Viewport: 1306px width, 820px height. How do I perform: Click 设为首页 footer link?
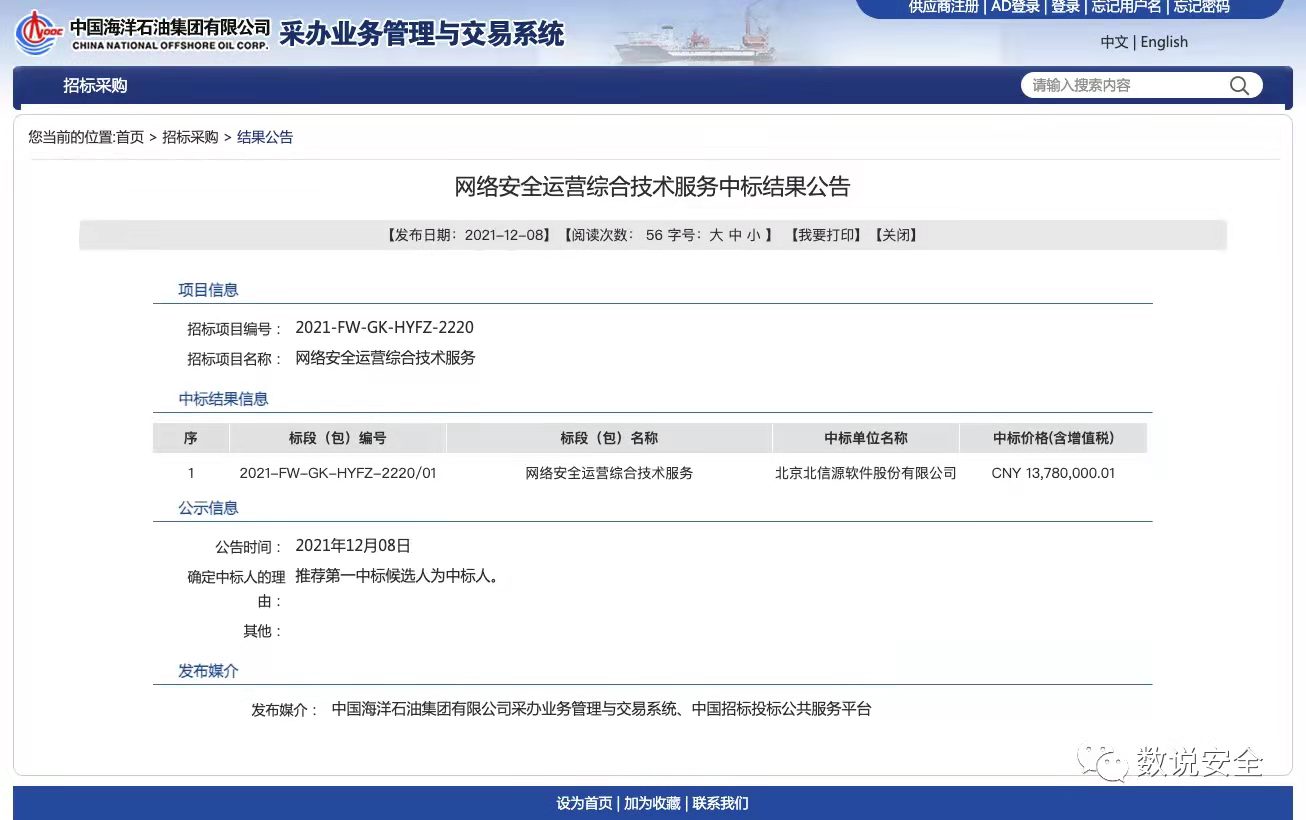(584, 803)
